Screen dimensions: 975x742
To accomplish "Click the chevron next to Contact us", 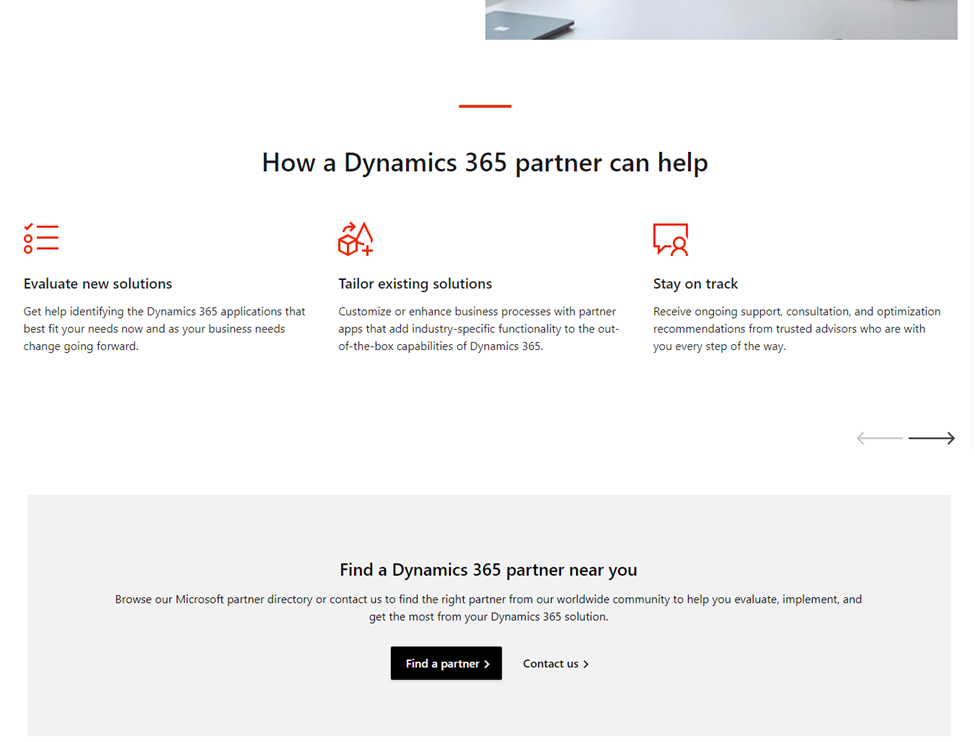I will [x=586, y=664].
